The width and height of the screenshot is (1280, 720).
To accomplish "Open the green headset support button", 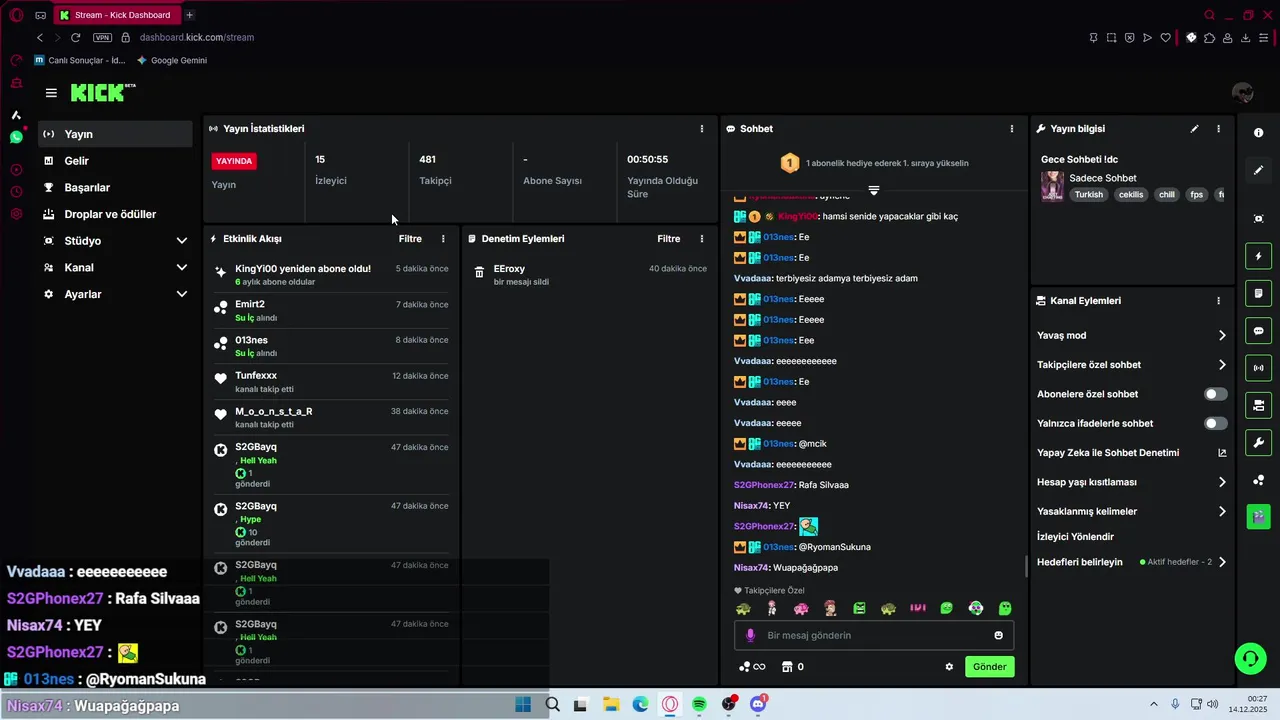I will click(x=1250, y=658).
